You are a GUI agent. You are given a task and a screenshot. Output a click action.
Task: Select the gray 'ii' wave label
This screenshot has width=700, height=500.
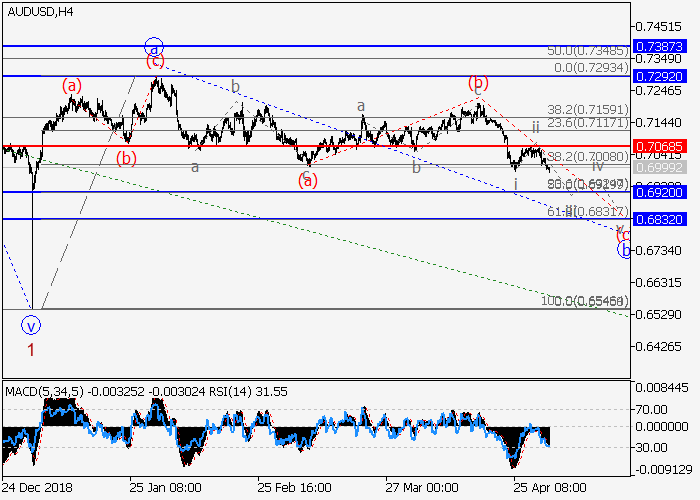point(536,126)
